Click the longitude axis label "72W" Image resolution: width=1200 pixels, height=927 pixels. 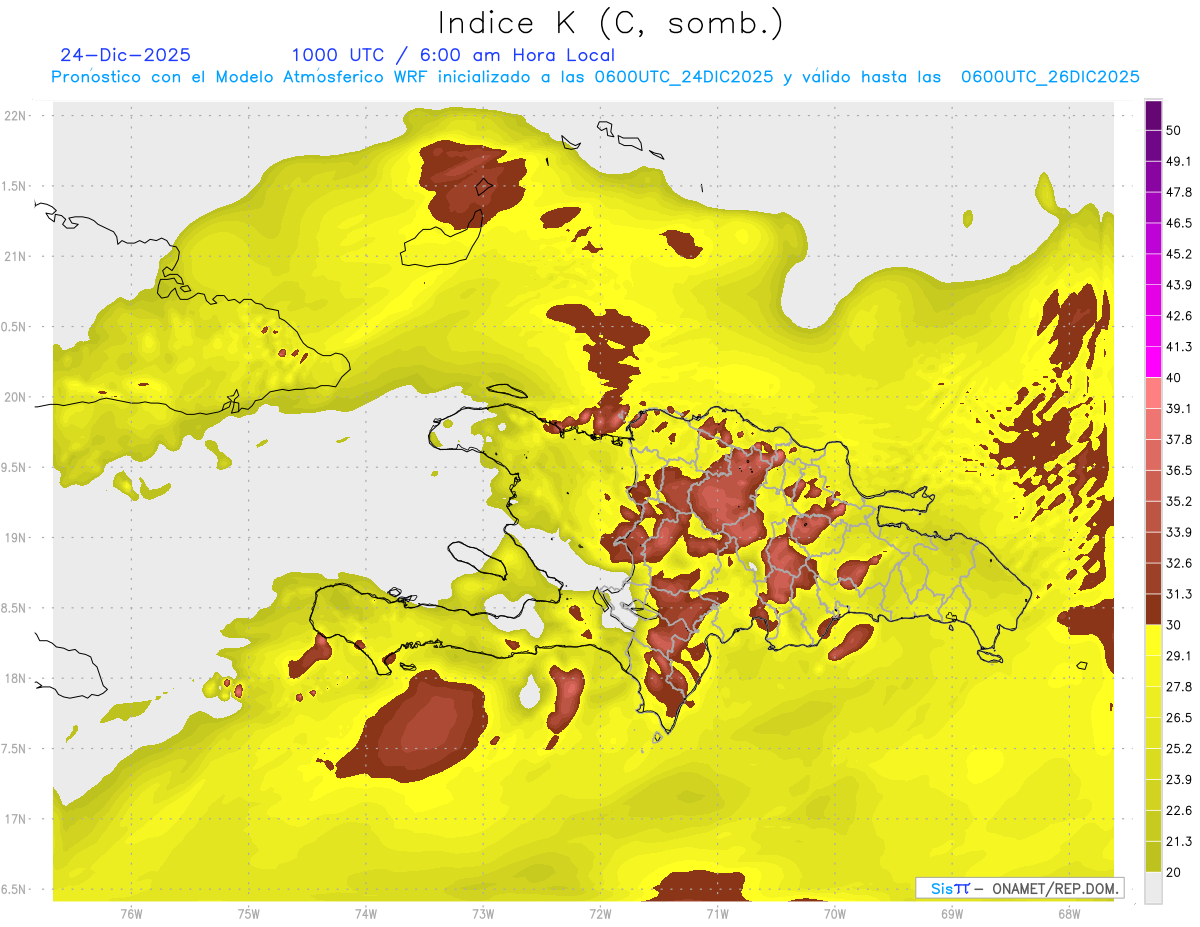(600, 914)
